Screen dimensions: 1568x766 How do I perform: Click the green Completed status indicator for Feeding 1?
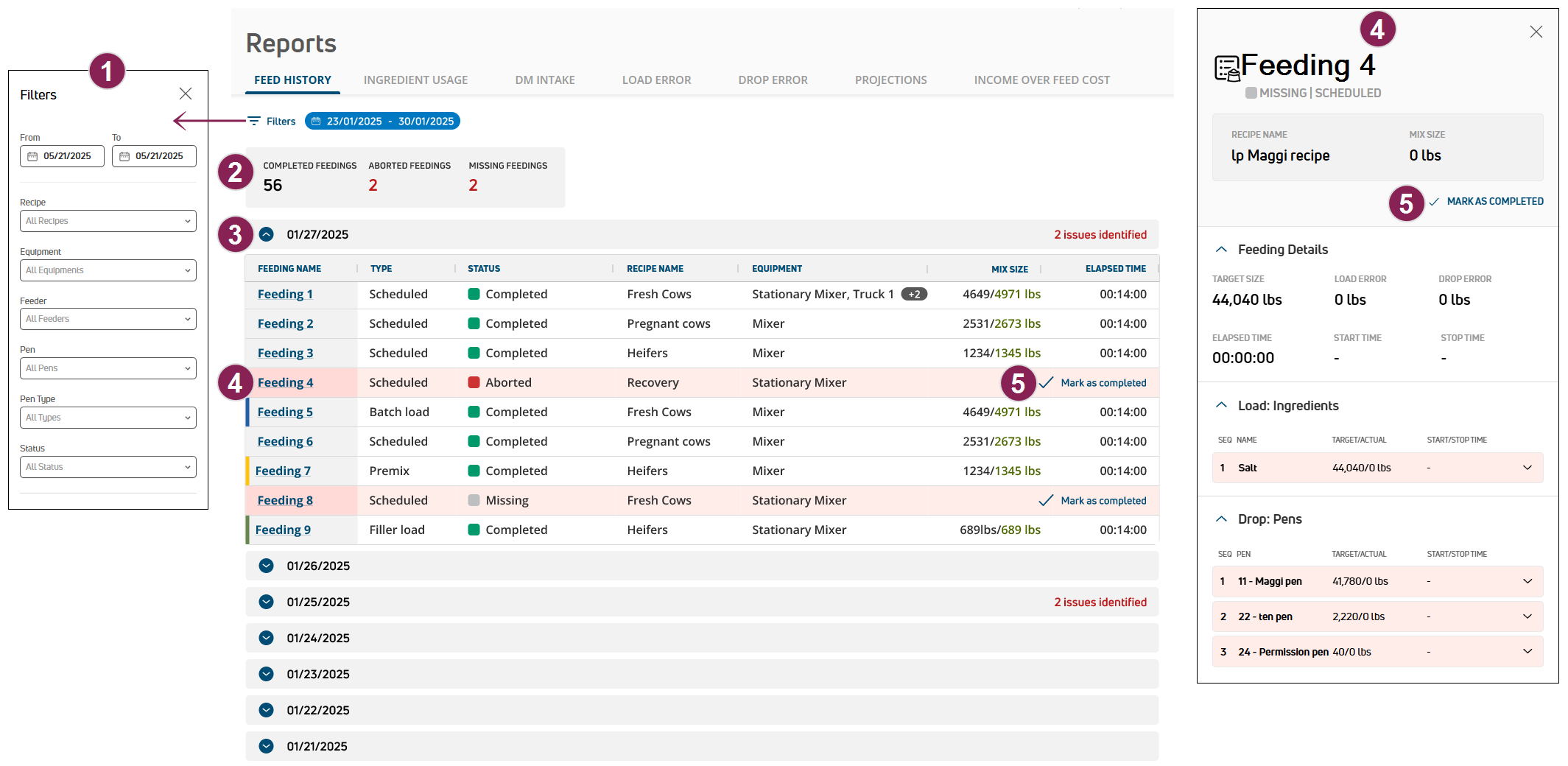(x=474, y=294)
